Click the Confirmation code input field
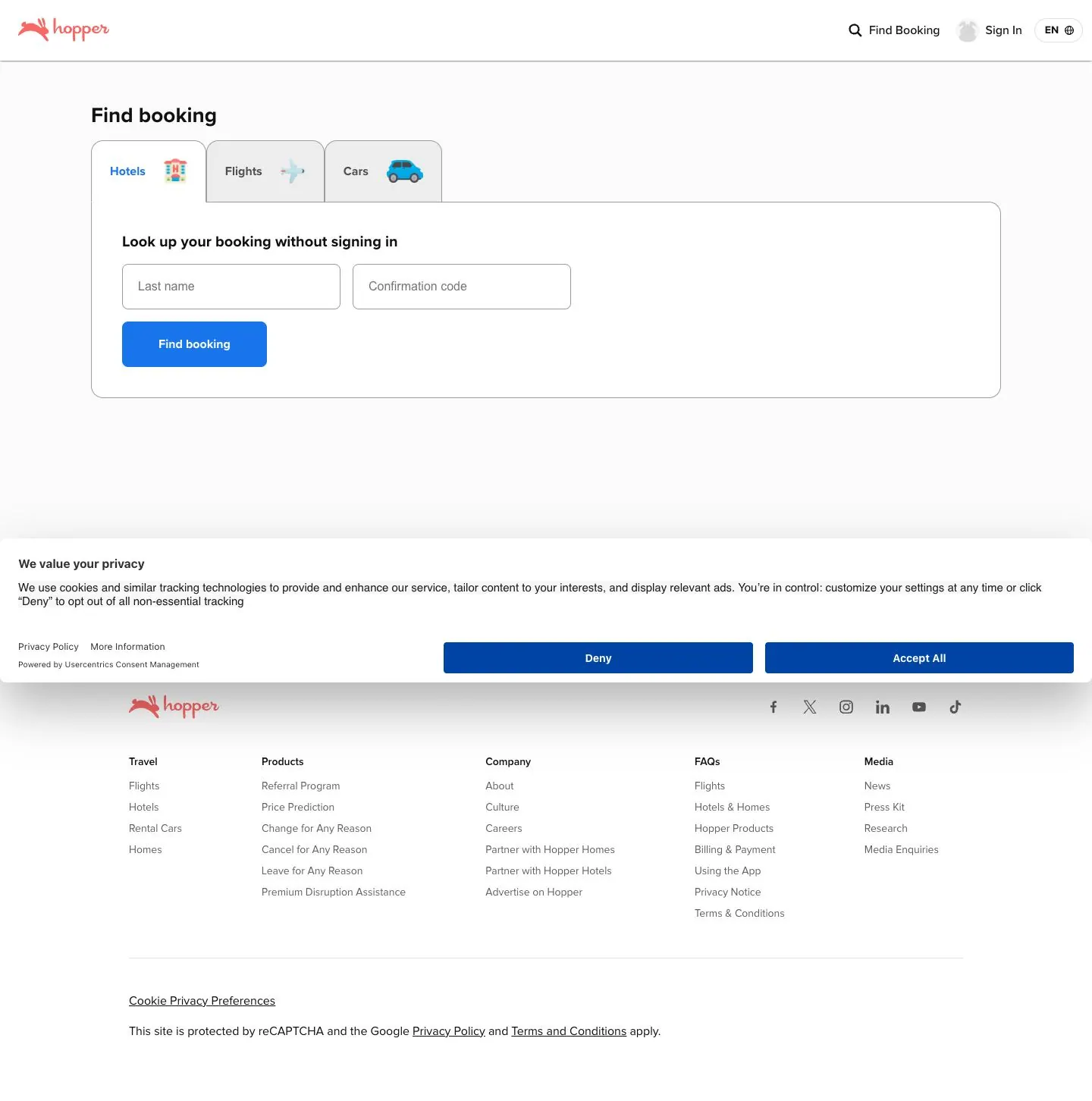Screen dimensions: 1092x1101 coord(462,287)
